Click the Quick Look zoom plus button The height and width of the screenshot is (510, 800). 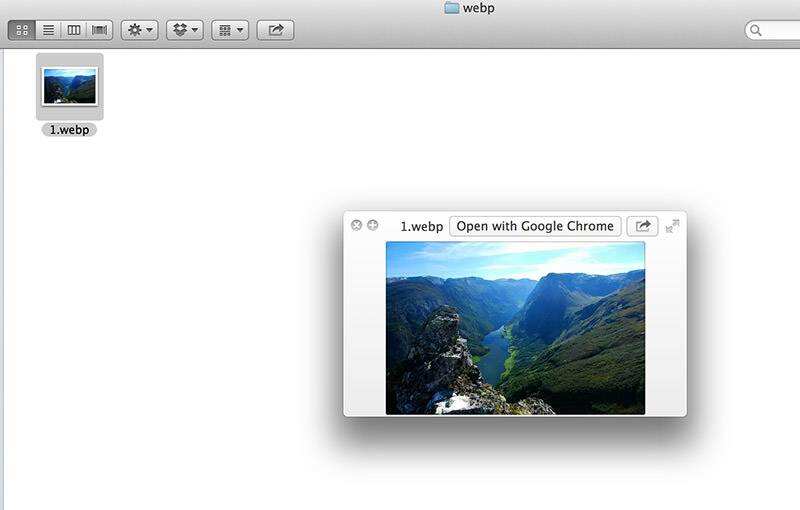tap(373, 225)
